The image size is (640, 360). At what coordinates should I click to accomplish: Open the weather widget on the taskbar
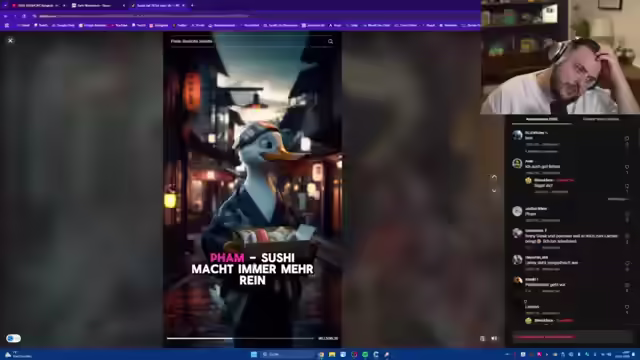click(x=18, y=354)
